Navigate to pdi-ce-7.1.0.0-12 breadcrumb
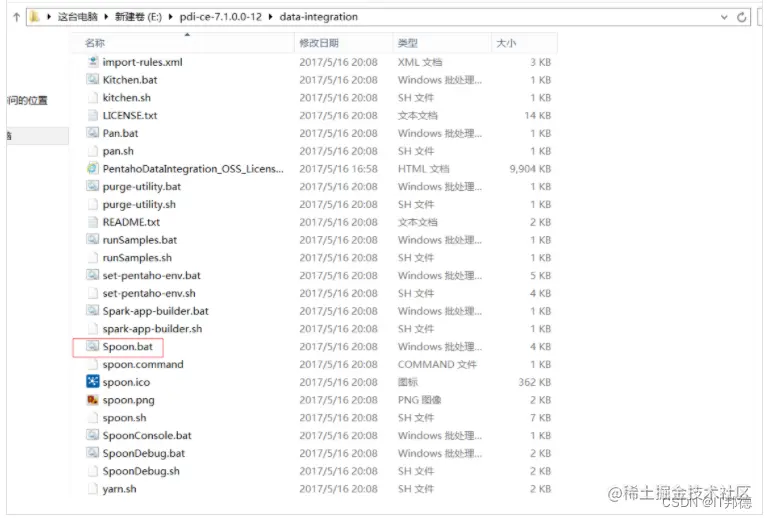767x518 pixels. [x=221, y=17]
